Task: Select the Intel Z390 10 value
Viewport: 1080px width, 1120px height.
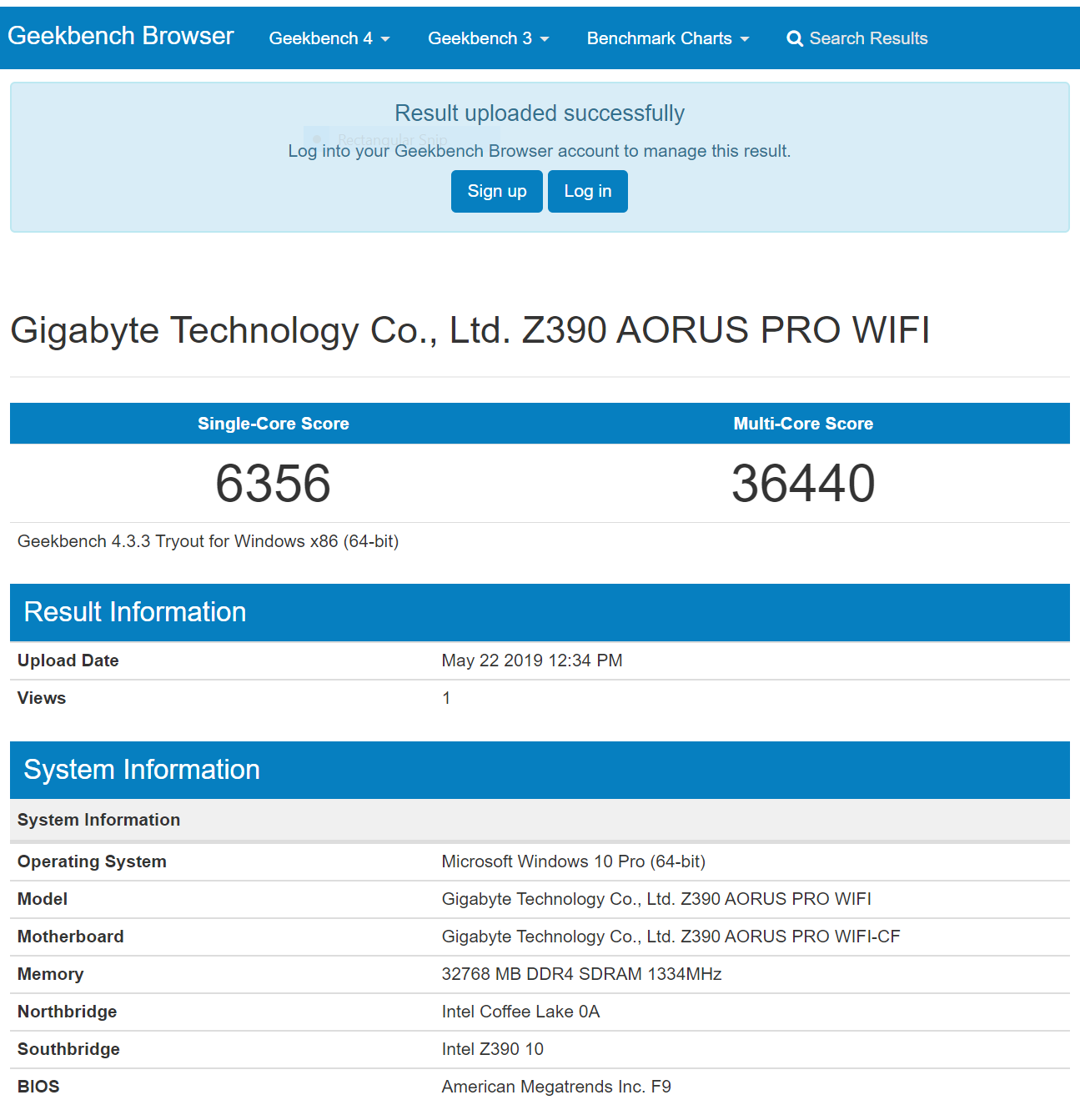Action: point(493,1049)
